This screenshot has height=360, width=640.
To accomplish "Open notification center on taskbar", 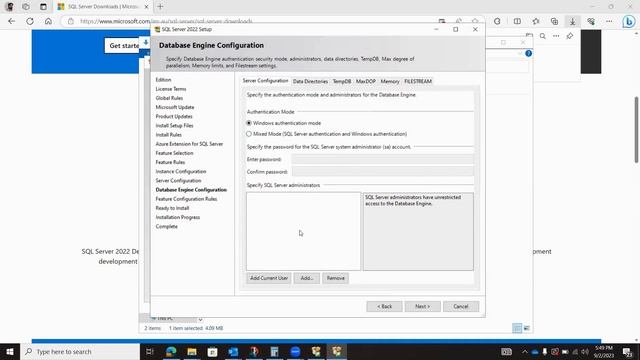I will [627, 351].
